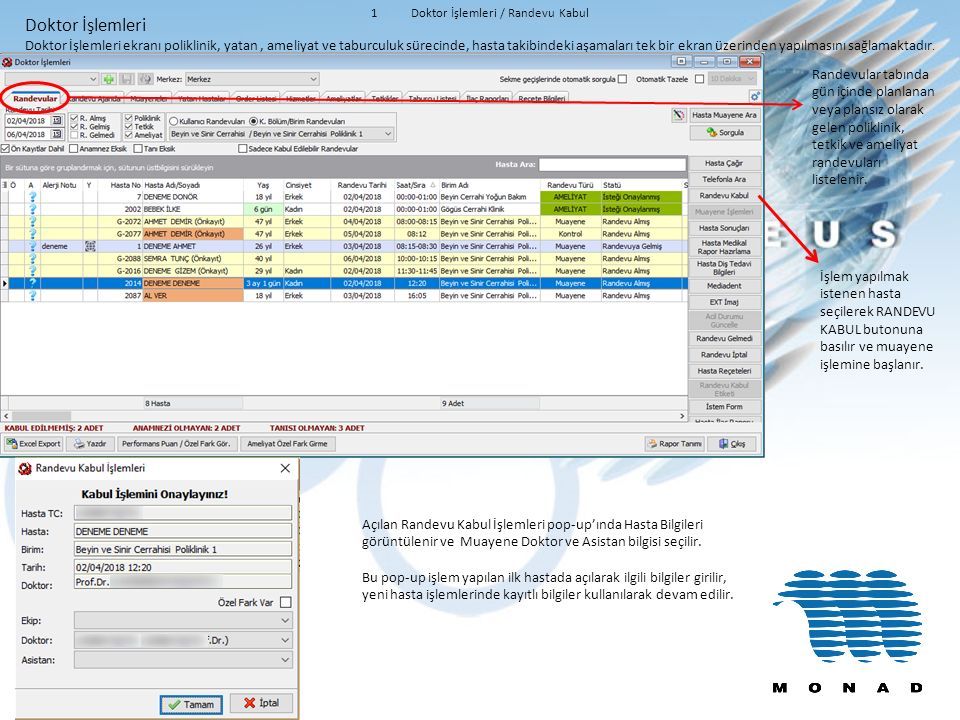The width and height of the screenshot is (960, 720).
Task: Enable Tanı Eksik checkbox
Action: tap(138, 149)
